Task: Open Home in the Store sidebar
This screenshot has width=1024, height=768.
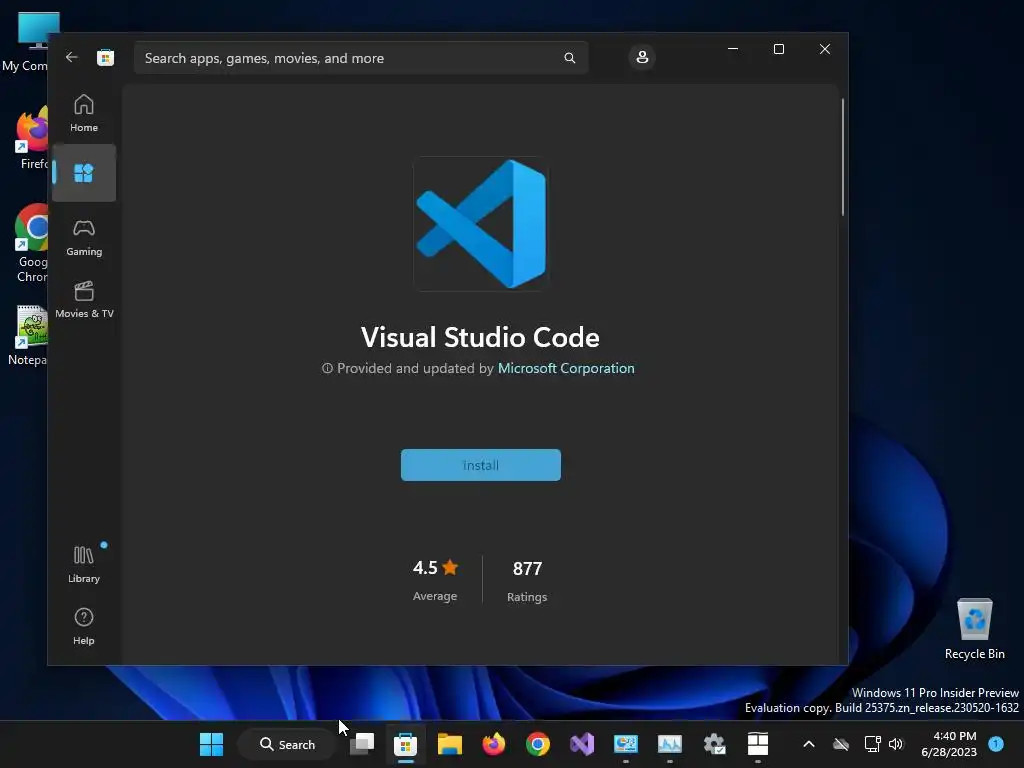Action: [x=84, y=113]
